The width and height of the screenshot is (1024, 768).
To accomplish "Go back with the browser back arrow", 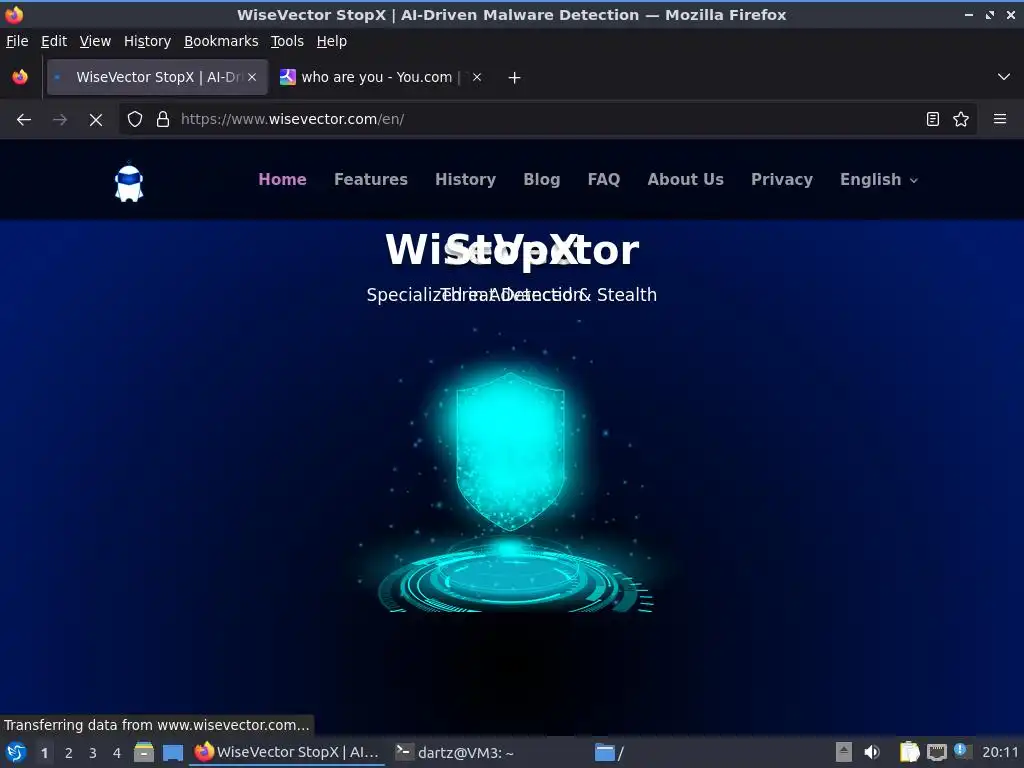I will coord(24,120).
